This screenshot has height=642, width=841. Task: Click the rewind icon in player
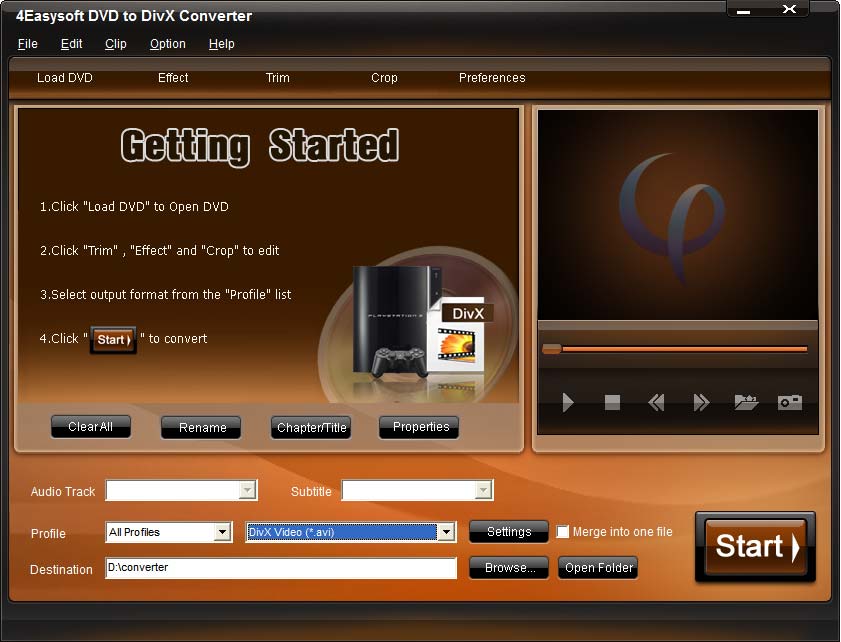click(656, 402)
